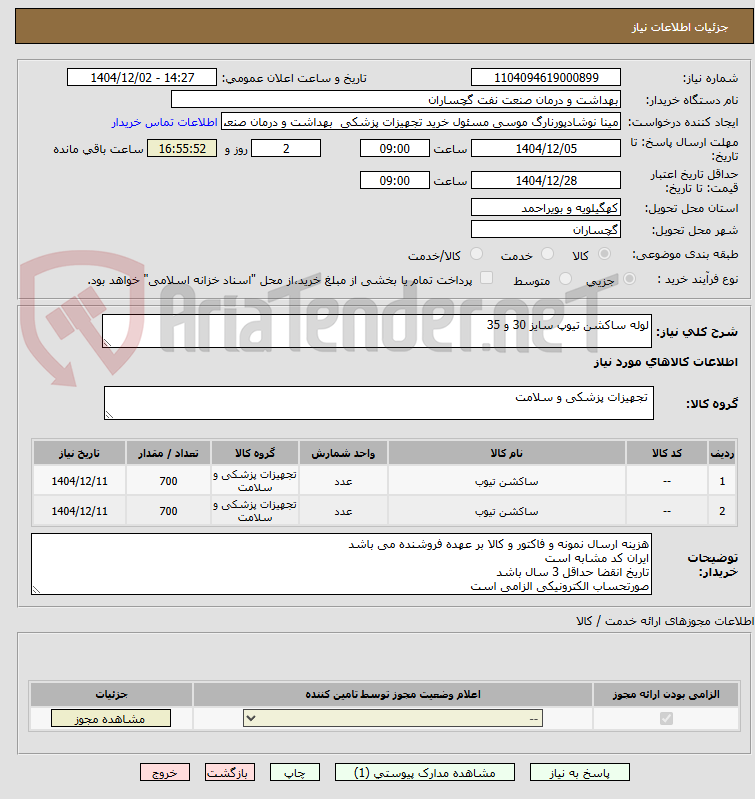Image resolution: width=755 pixels, height=799 pixels.
Task: Open the اعلام وضعیت مجوز dropdown
Action: pyautogui.click(x=393, y=718)
